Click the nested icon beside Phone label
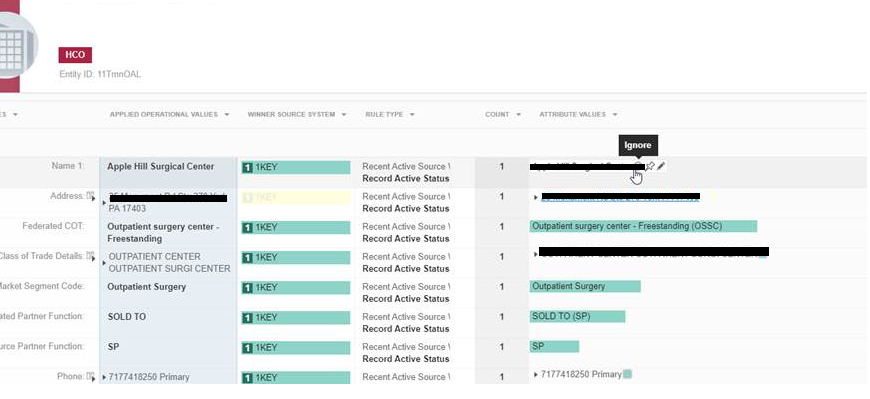Screen dimensions: 870x399 pyautogui.click(x=90, y=376)
